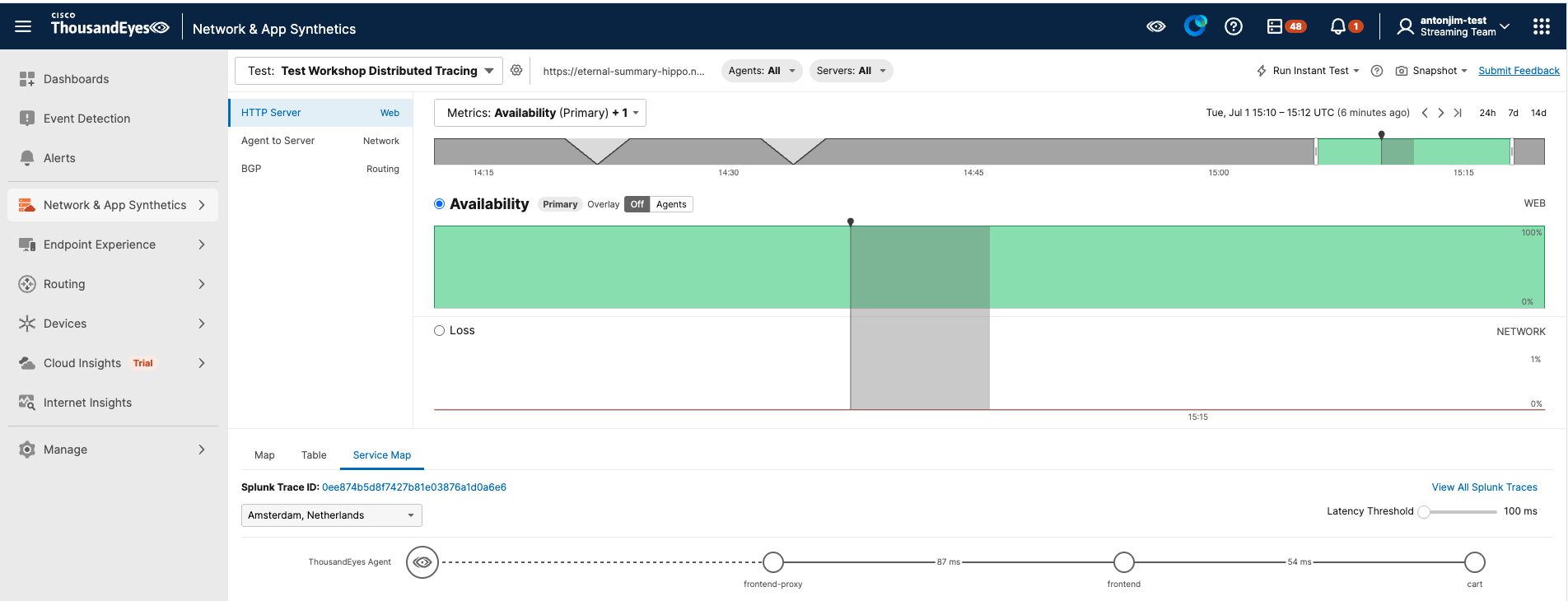Open the help question mark in header
Image resolution: width=1568 pixels, height=601 pixels.
coord(1233,26)
